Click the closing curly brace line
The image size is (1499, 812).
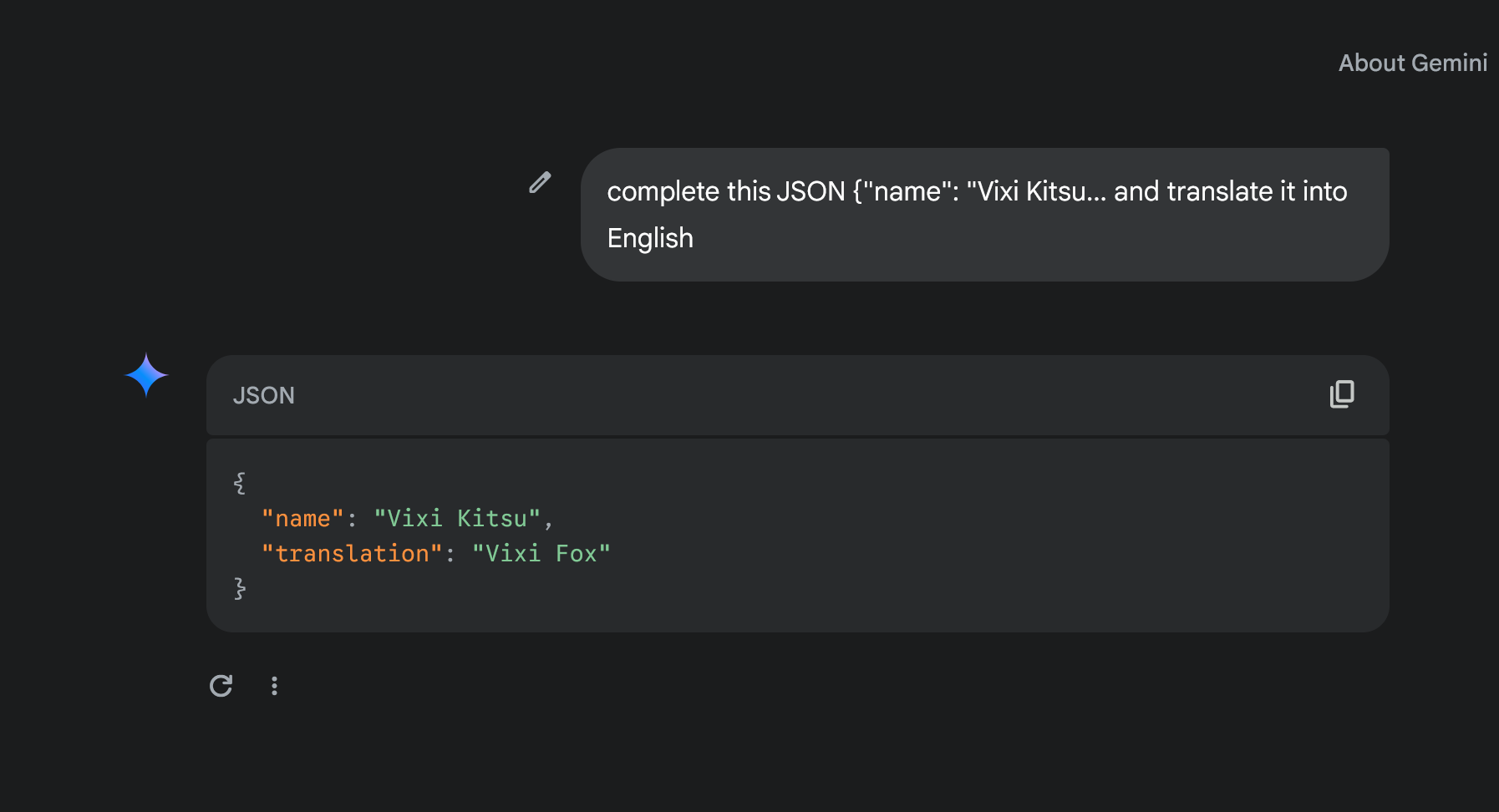coord(240,589)
